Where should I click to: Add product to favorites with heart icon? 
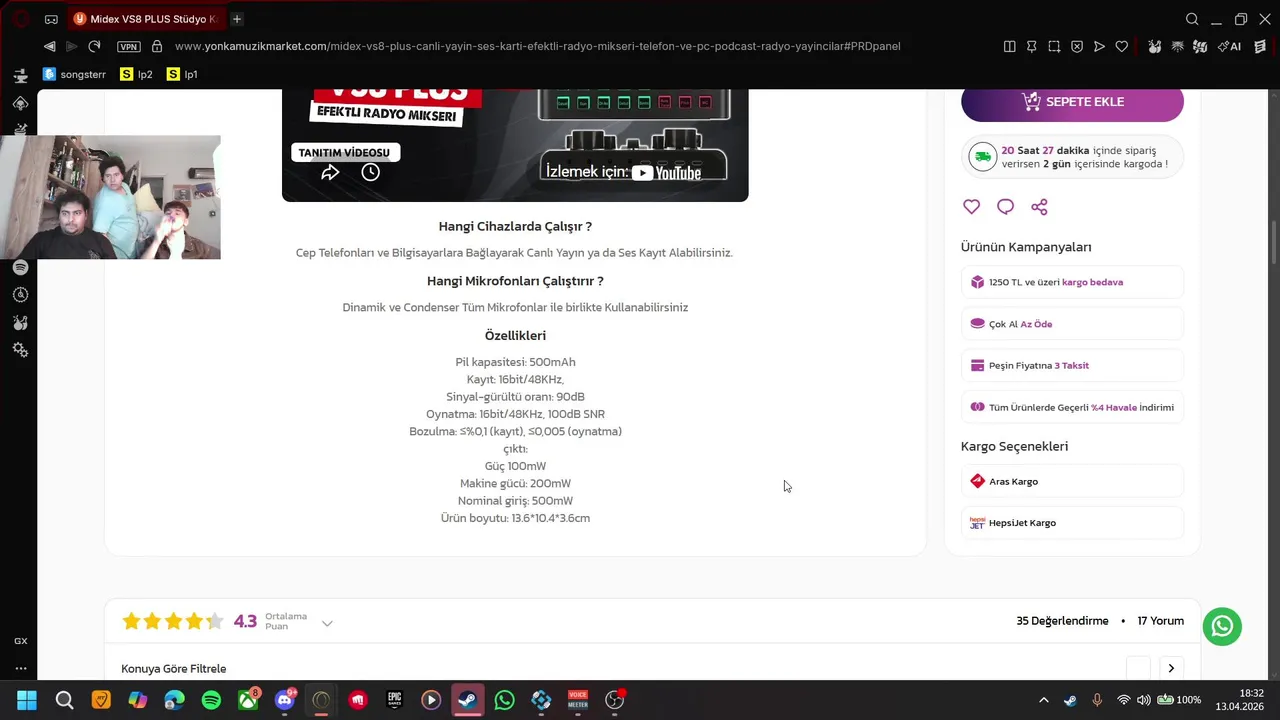971,207
